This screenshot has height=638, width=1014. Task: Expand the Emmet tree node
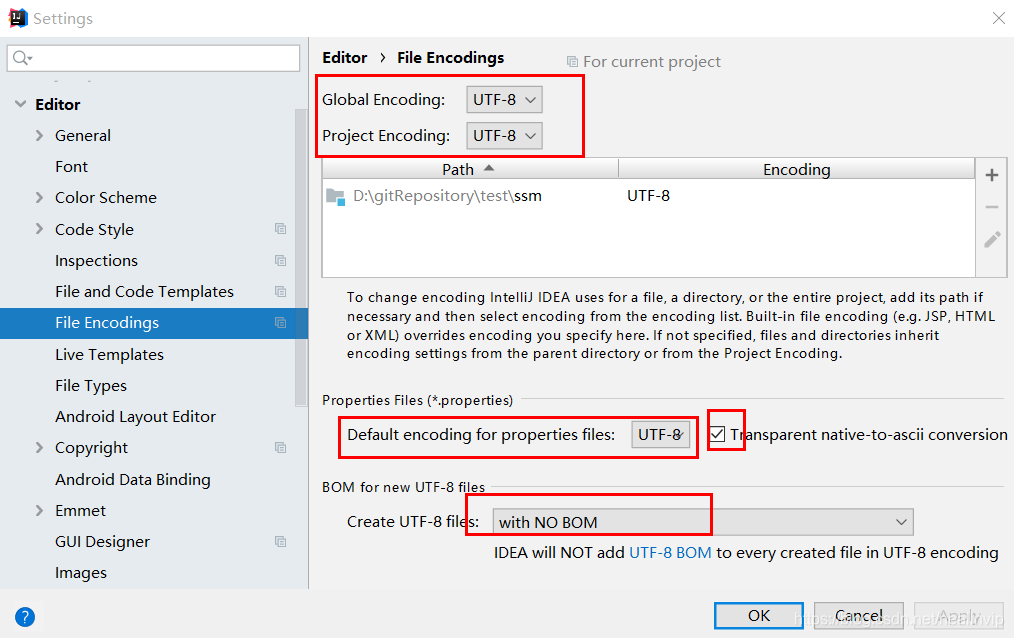point(39,510)
